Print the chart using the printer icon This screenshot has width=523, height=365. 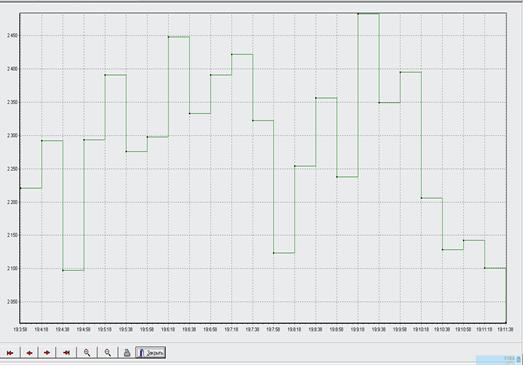coord(127,353)
